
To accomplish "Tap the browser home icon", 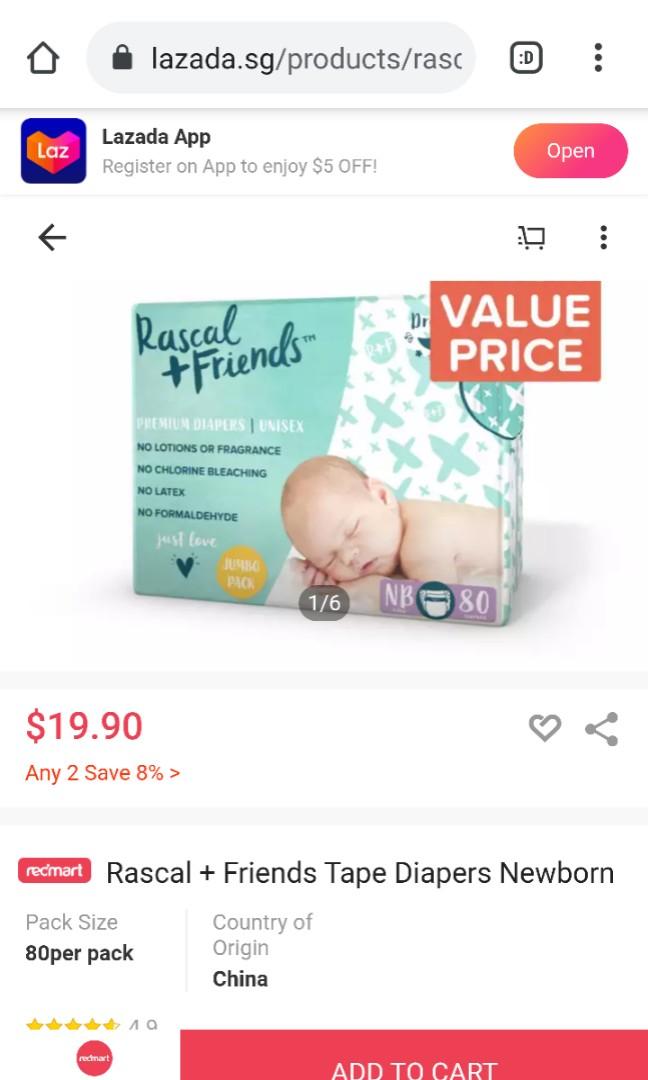I will (43, 58).
